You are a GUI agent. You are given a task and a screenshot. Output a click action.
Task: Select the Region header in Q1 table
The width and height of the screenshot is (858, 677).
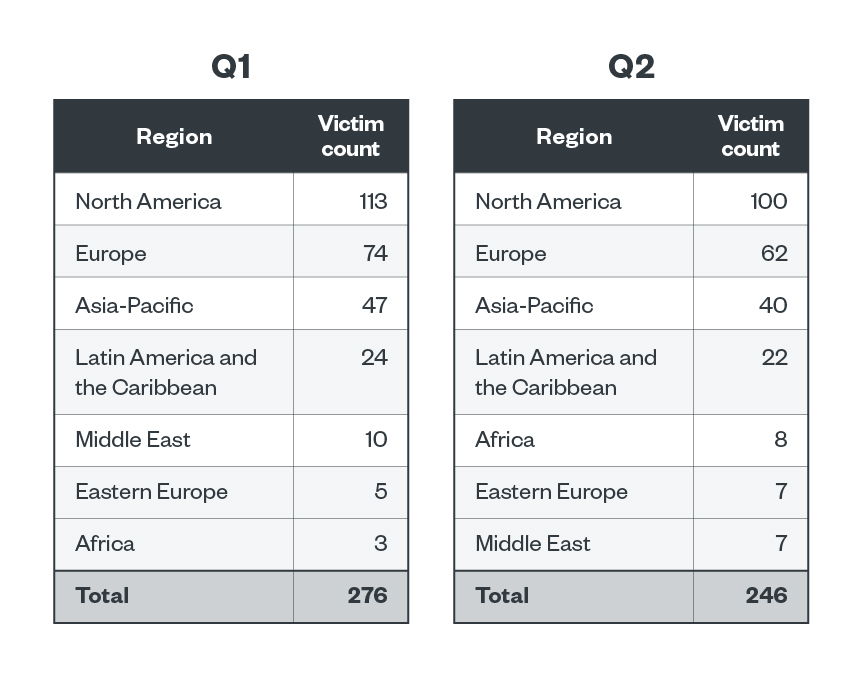coord(174,137)
